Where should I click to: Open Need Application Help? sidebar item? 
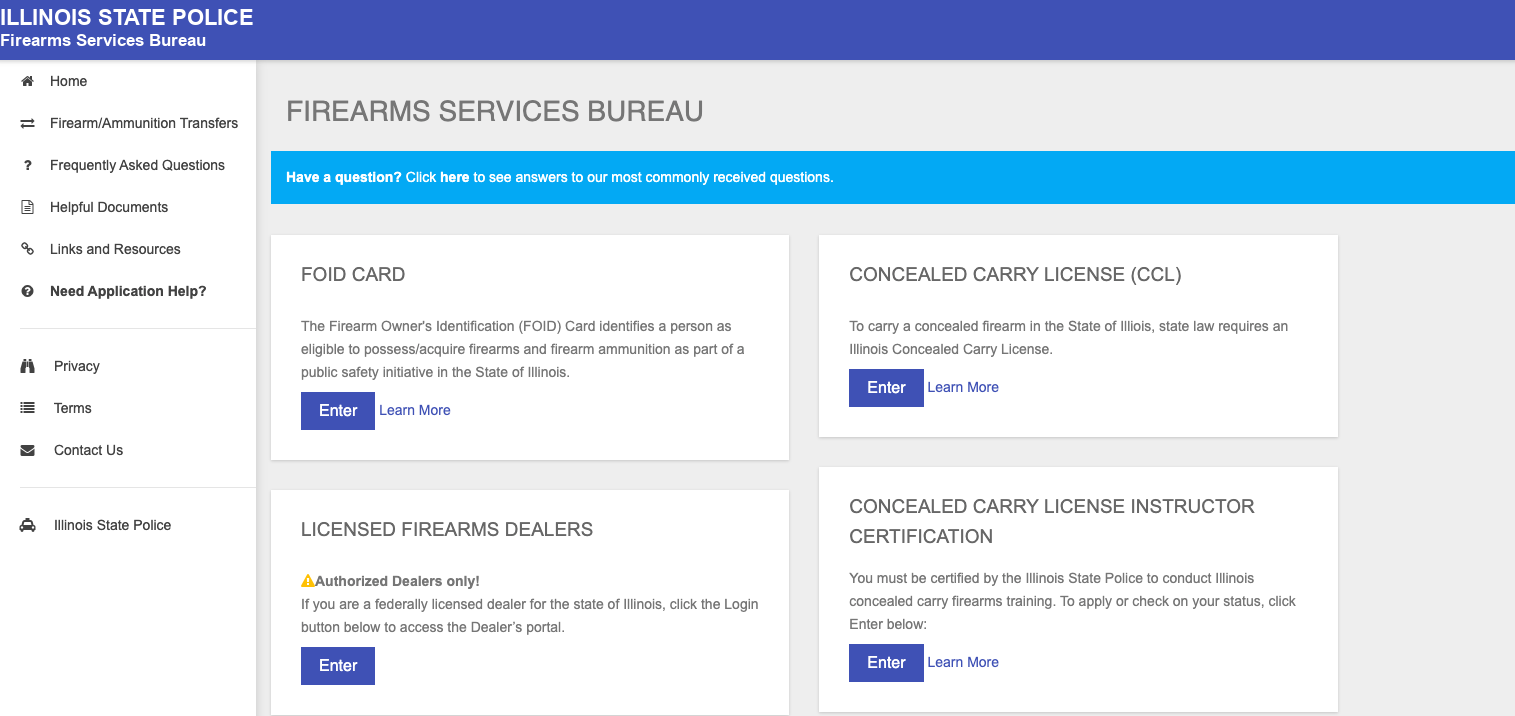click(128, 291)
